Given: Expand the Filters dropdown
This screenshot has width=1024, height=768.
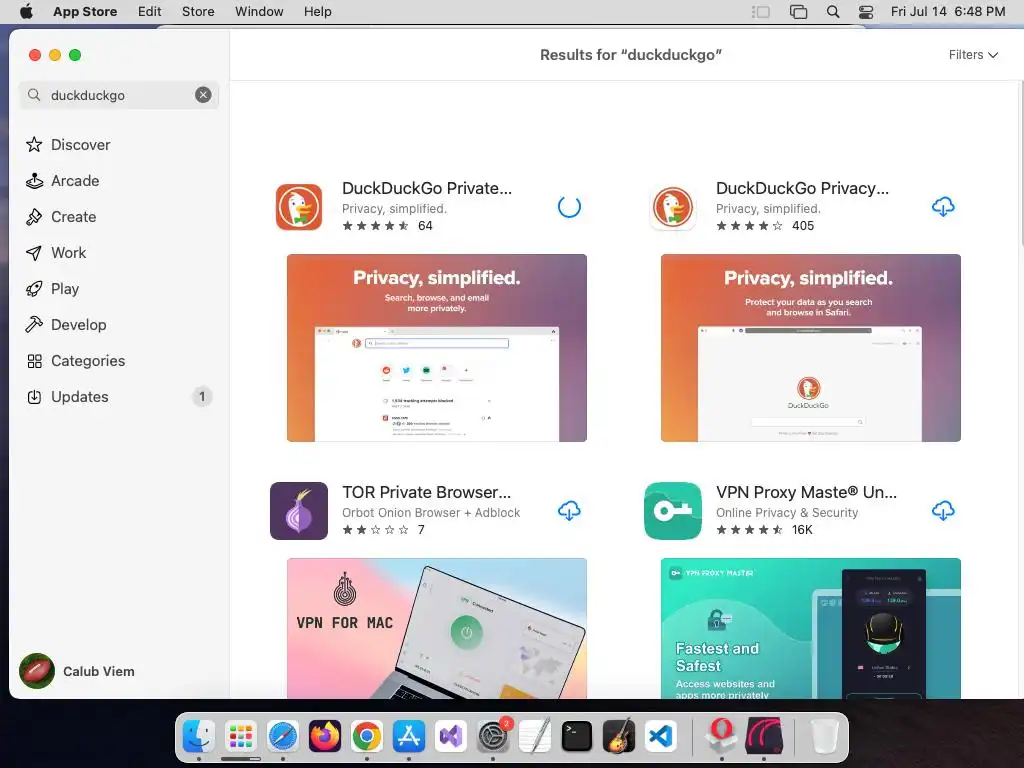Looking at the screenshot, I should [x=973, y=55].
